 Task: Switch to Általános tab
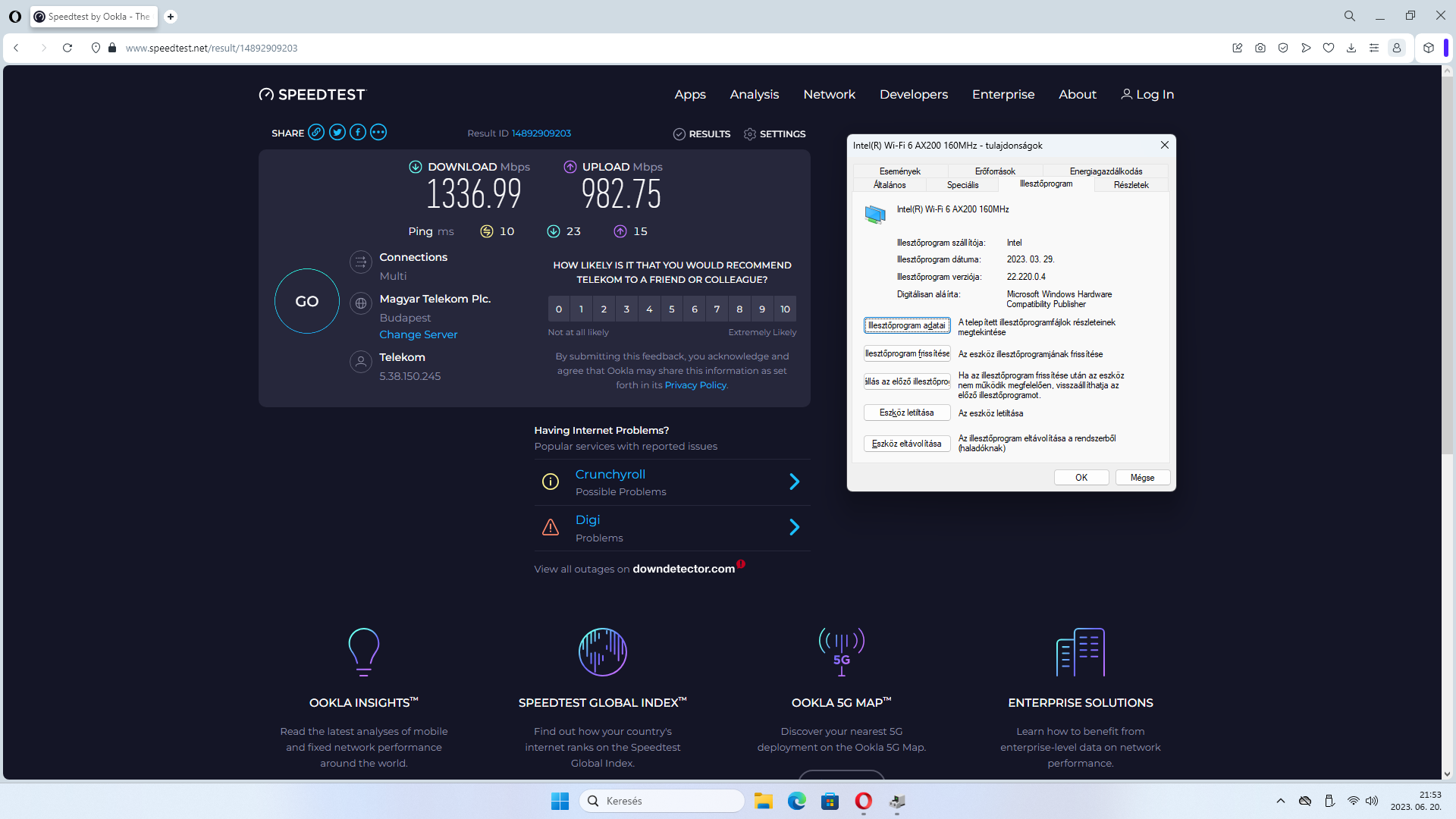[890, 185]
